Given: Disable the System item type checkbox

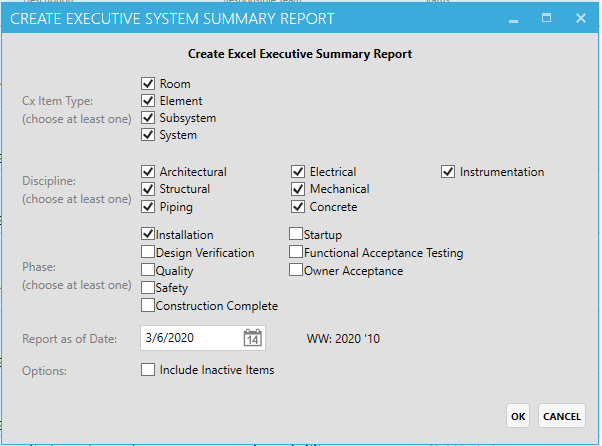Looking at the screenshot, I should tap(148, 135).
